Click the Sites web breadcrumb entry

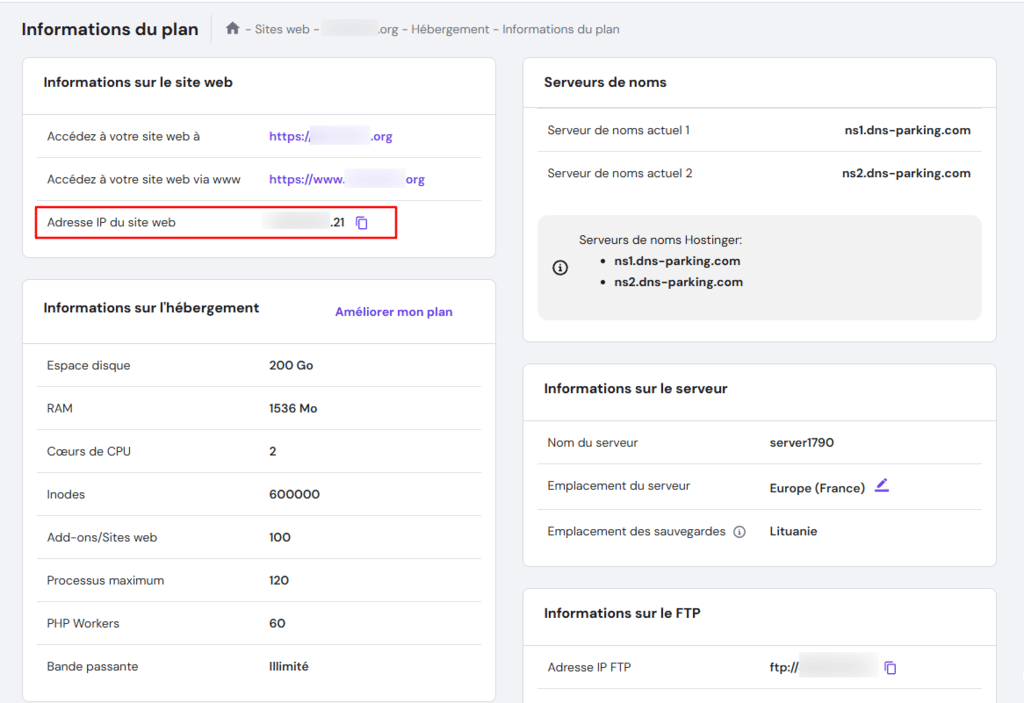coord(281,29)
